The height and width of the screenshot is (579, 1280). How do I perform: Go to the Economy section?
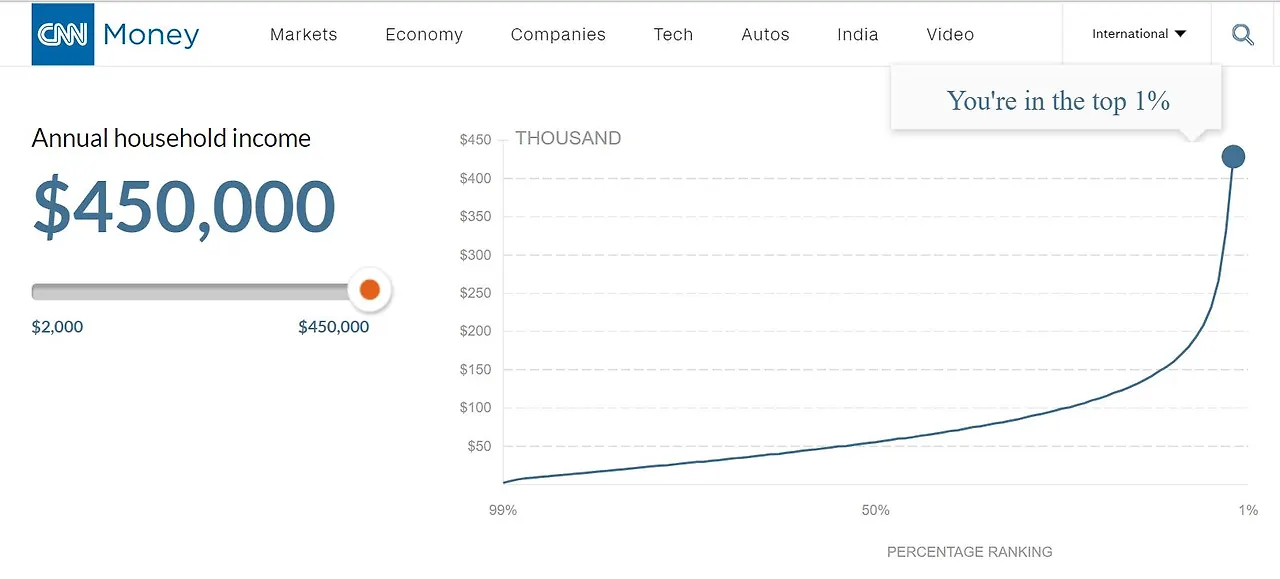(424, 35)
